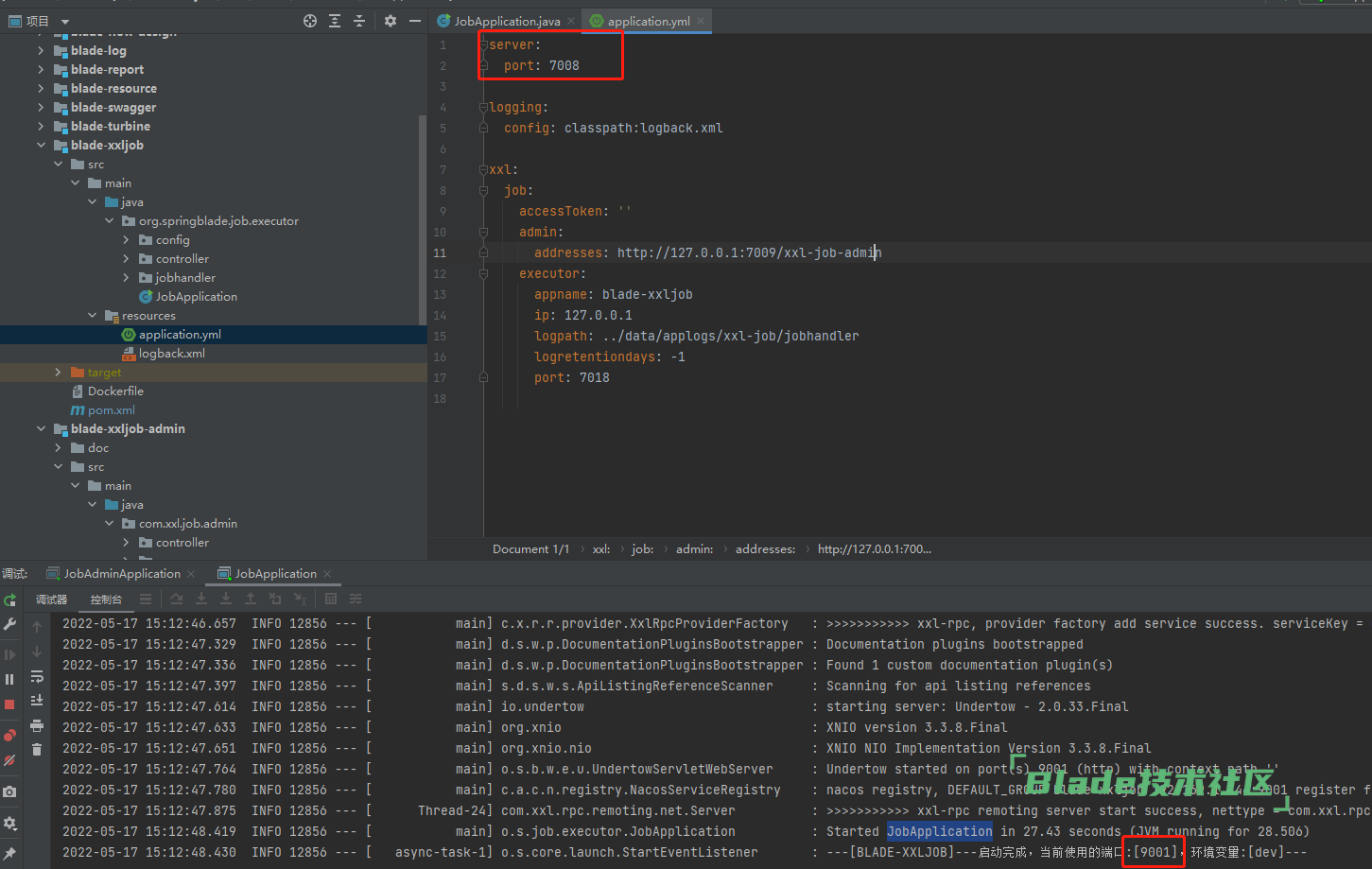Screen dimensions: 1372x869
Task: Rerun JobApplication with the green arrow
Action: pos(9,600)
